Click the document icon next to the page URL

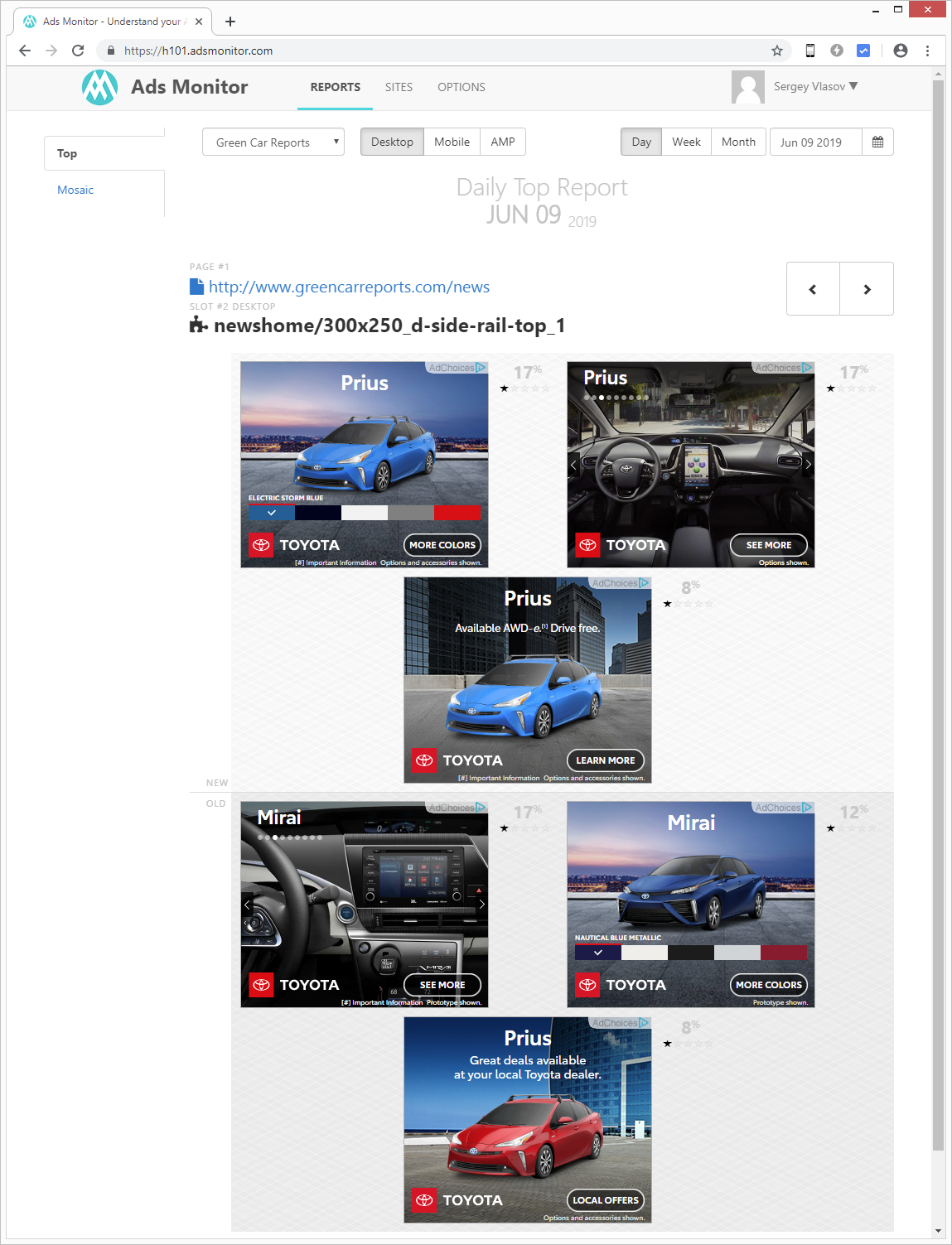(x=196, y=287)
